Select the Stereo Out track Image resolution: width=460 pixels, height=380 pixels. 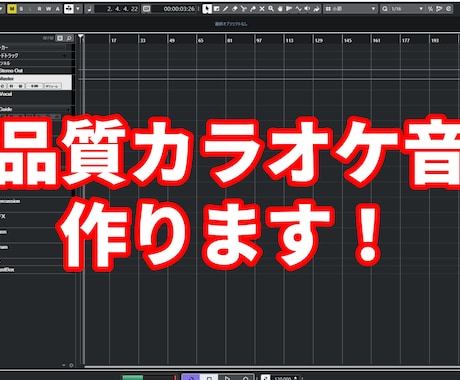click(36, 70)
